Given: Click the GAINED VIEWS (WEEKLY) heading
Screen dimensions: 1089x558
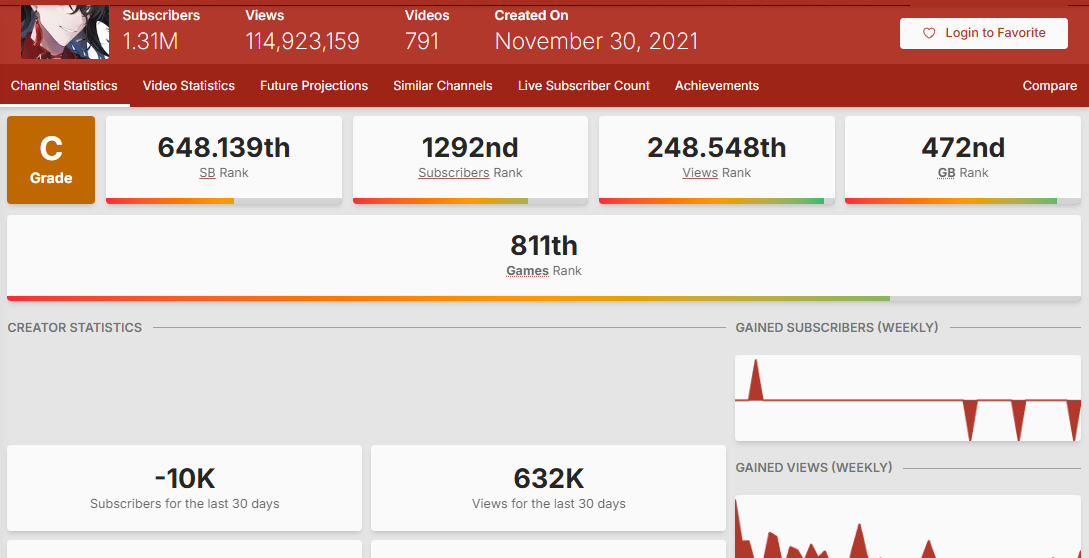Looking at the screenshot, I should [x=814, y=468].
